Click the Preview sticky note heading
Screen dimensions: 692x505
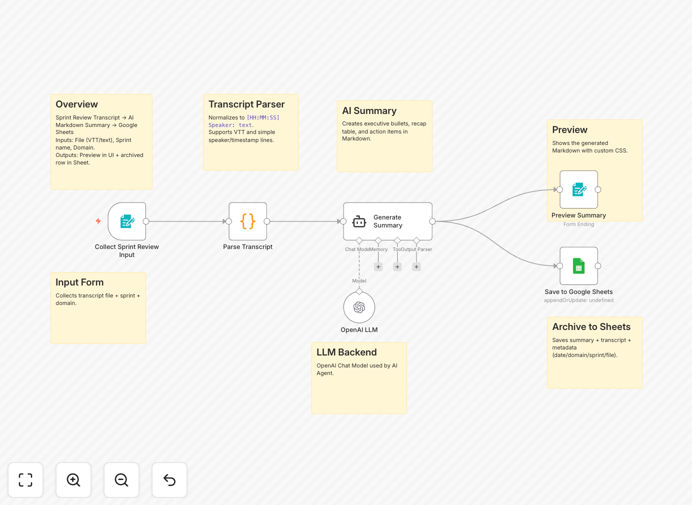tap(570, 130)
